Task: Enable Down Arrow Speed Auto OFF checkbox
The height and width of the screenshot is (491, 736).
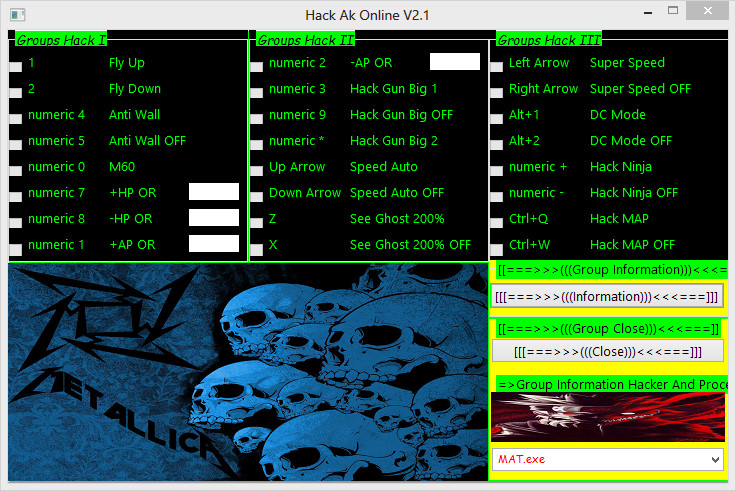Action: point(256,196)
